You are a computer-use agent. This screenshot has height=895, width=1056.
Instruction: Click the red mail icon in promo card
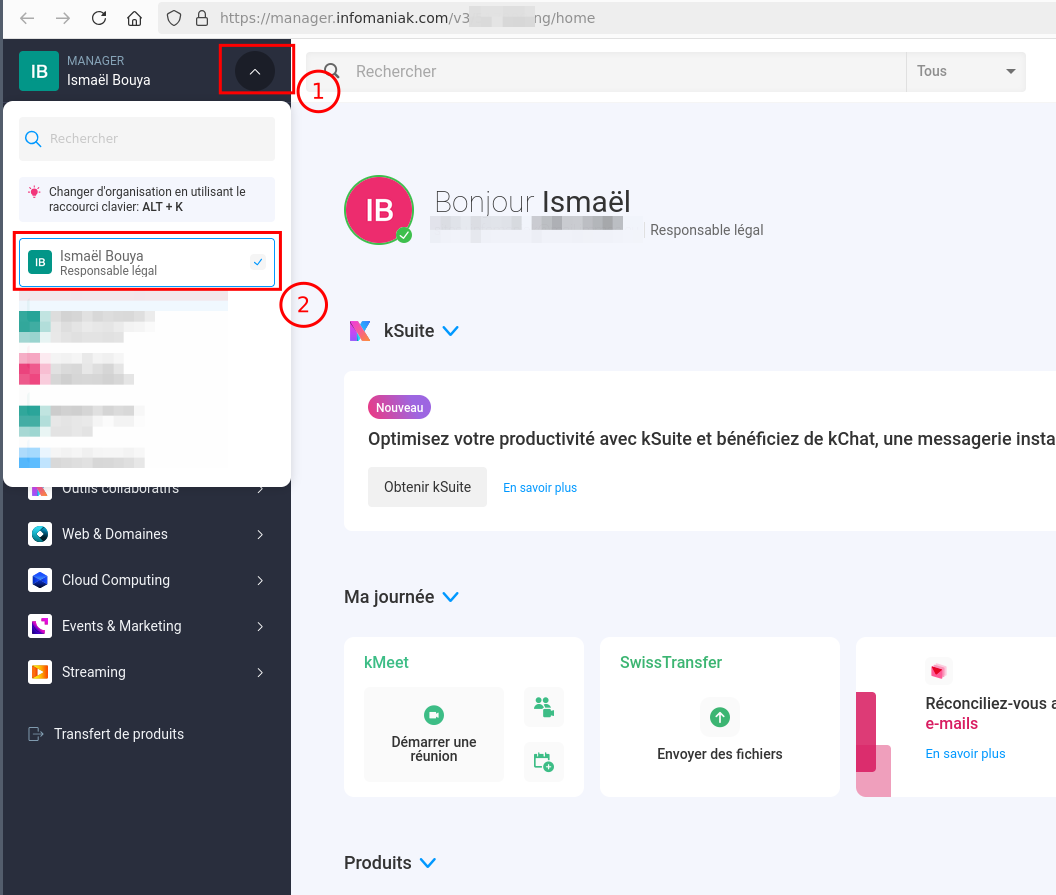coord(938,671)
